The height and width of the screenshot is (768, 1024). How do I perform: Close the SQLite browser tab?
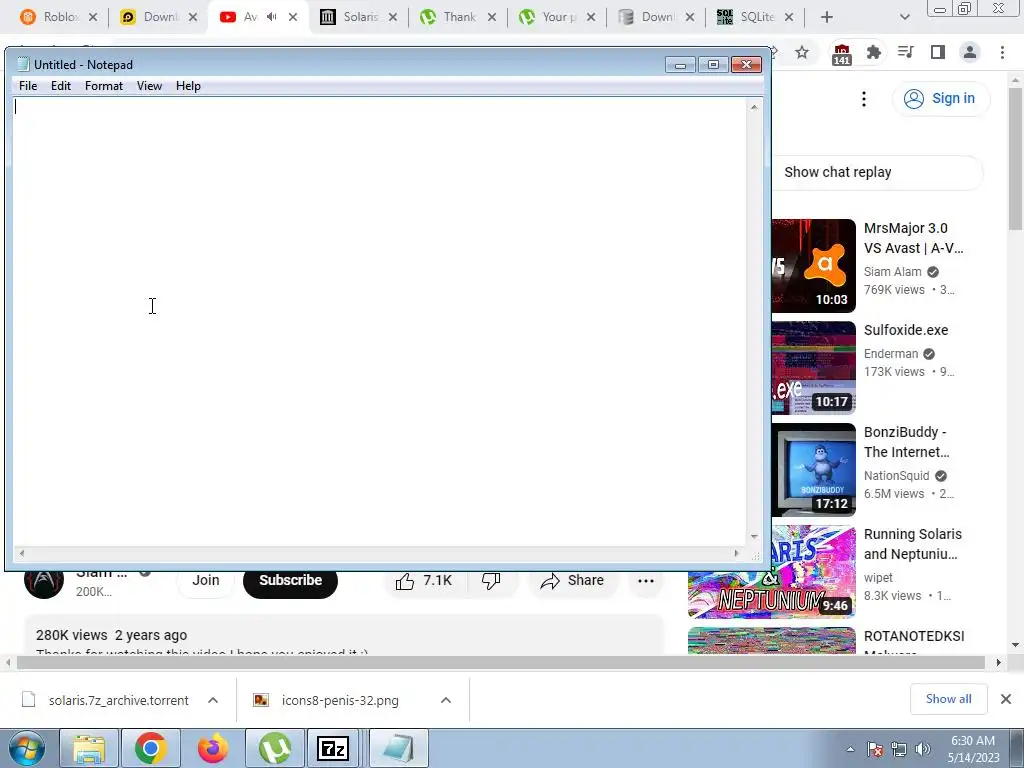[788, 17]
